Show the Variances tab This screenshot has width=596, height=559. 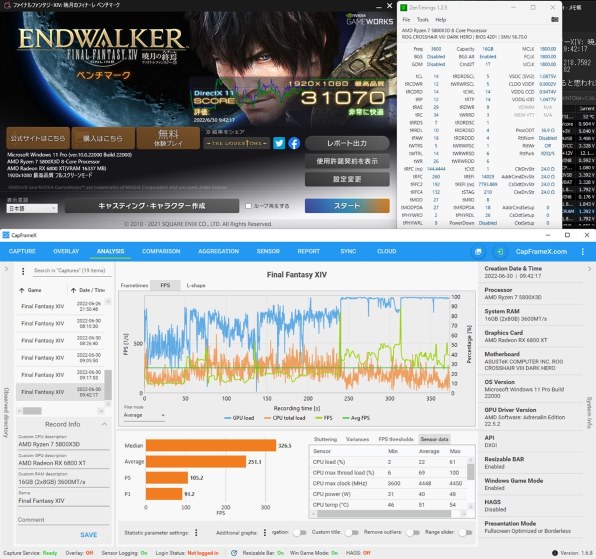click(357, 439)
